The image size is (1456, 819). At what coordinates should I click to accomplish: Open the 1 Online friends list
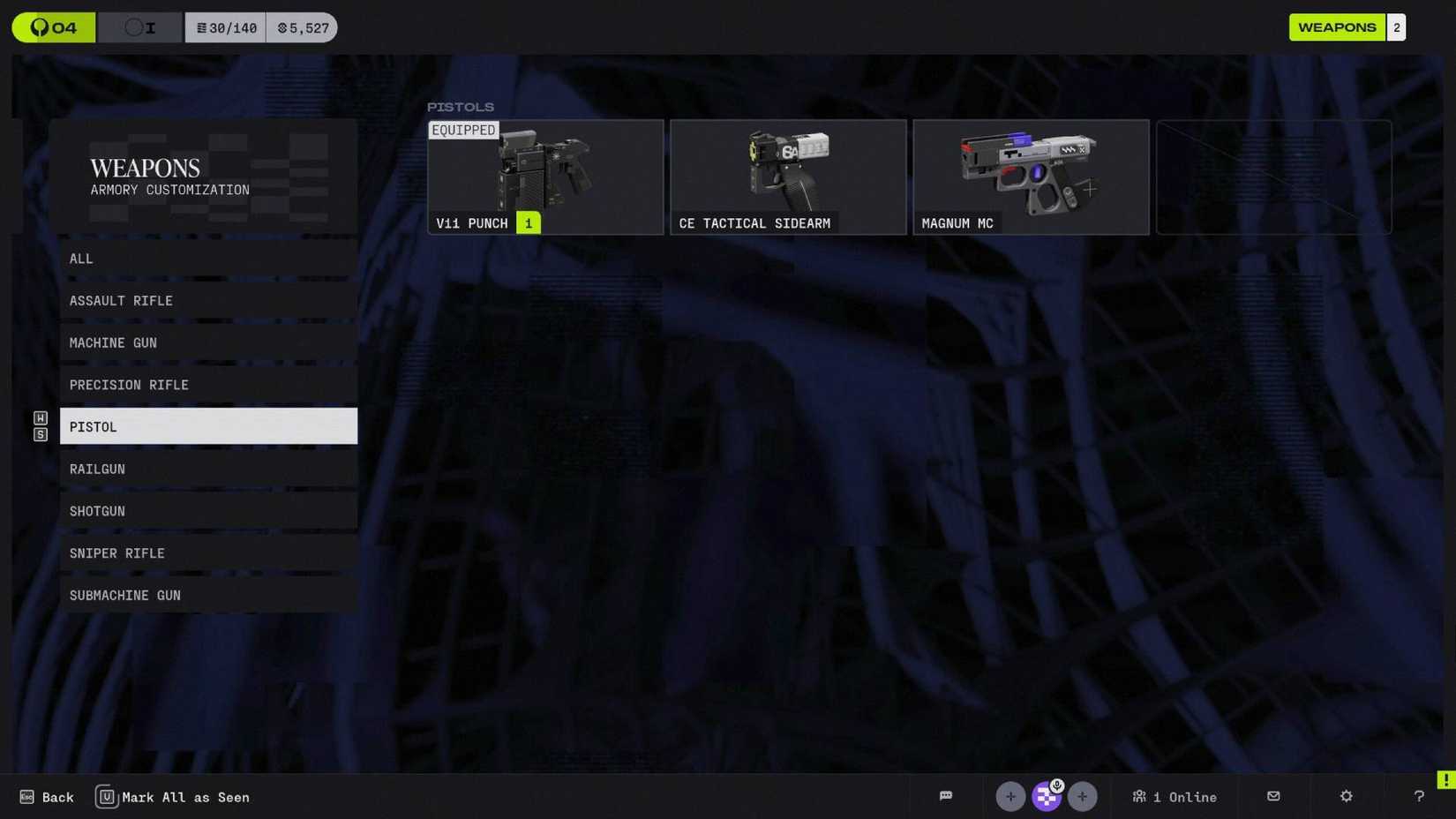pos(1175,796)
